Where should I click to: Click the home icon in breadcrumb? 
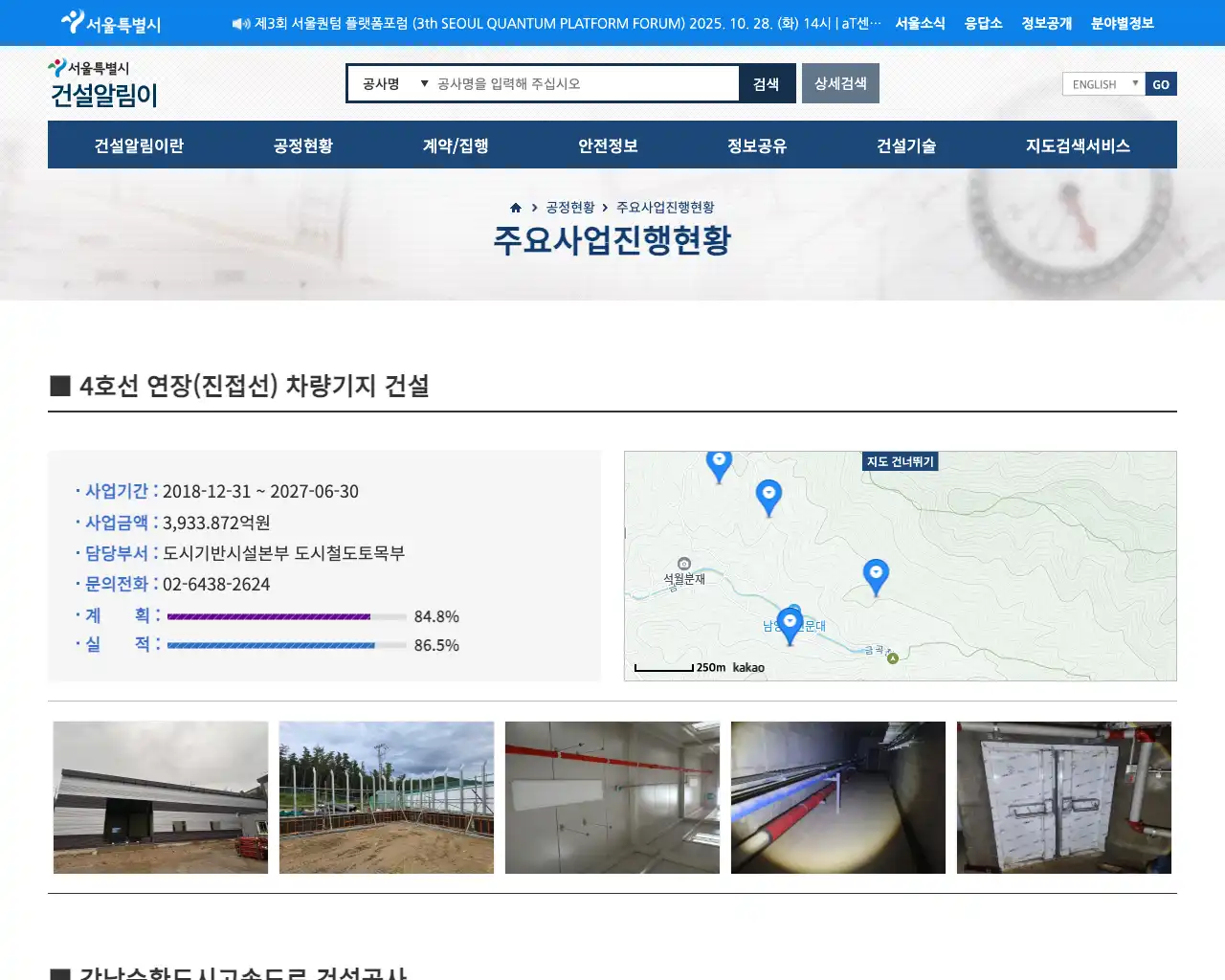pos(516,208)
